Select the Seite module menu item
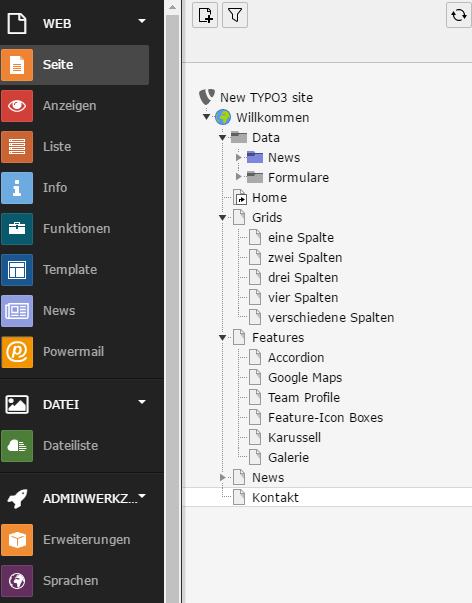The width and height of the screenshot is (472, 603). [x=75, y=65]
